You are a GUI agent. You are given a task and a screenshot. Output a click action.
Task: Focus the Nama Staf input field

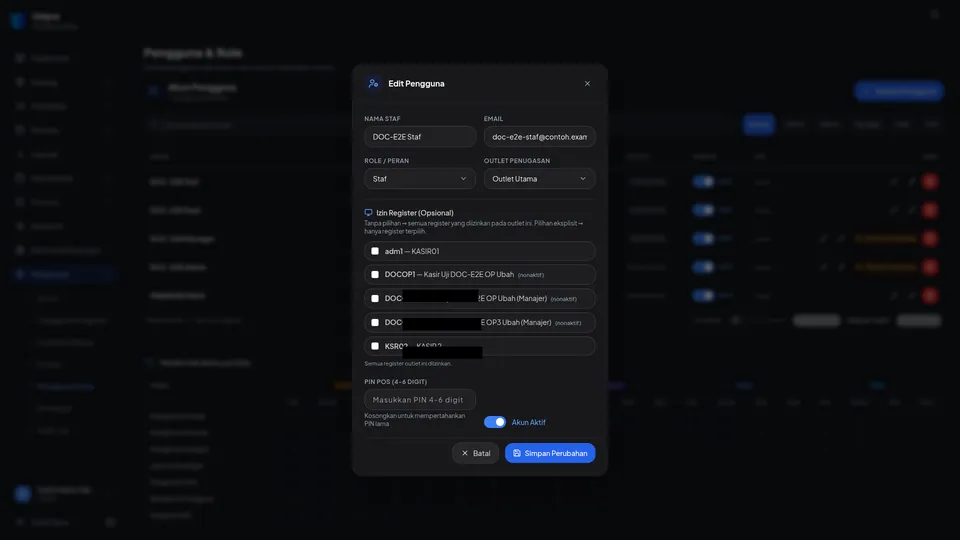tap(420, 137)
